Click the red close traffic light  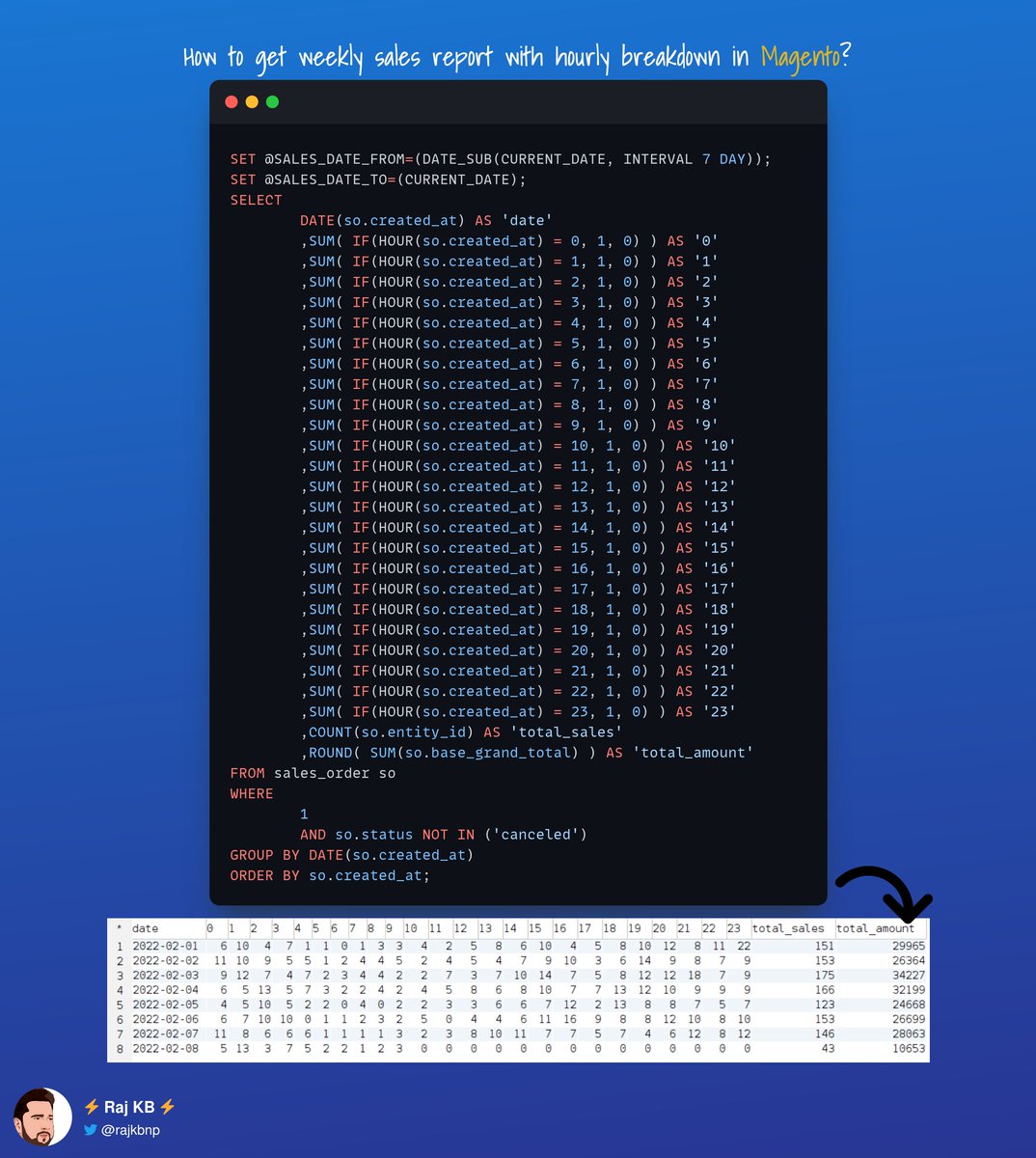point(232,100)
